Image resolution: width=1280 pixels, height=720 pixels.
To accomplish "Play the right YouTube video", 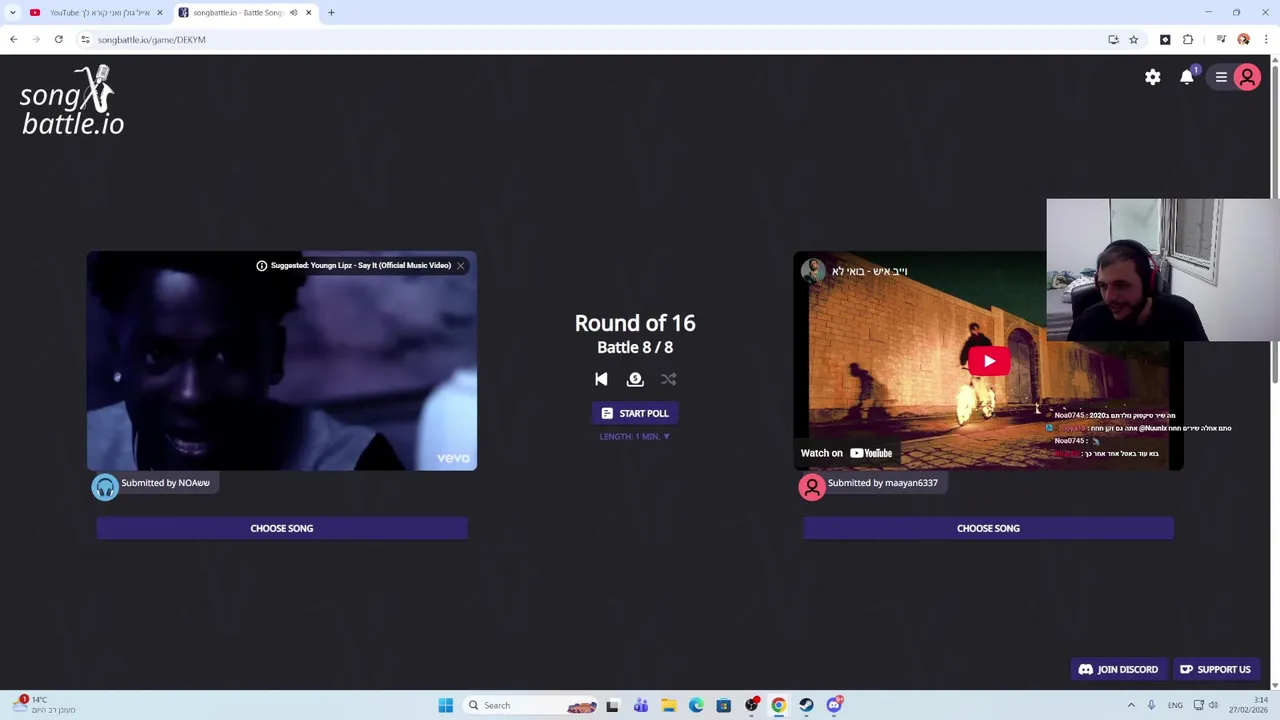I will [988, 361].
